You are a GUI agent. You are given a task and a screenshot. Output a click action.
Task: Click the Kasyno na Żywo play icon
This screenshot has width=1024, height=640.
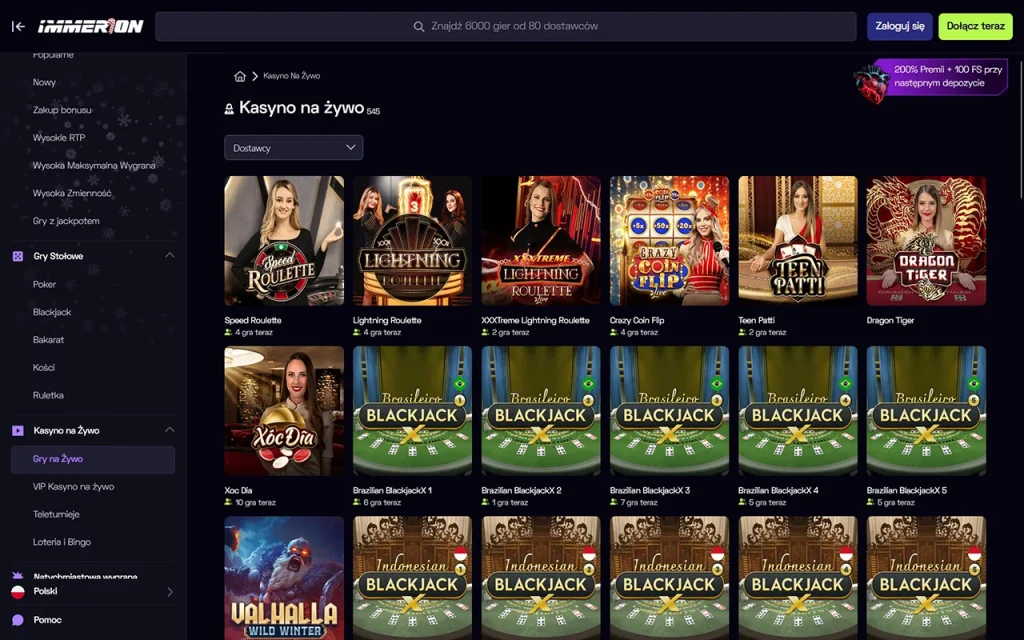pyautogui.click(x=18, y=431)
